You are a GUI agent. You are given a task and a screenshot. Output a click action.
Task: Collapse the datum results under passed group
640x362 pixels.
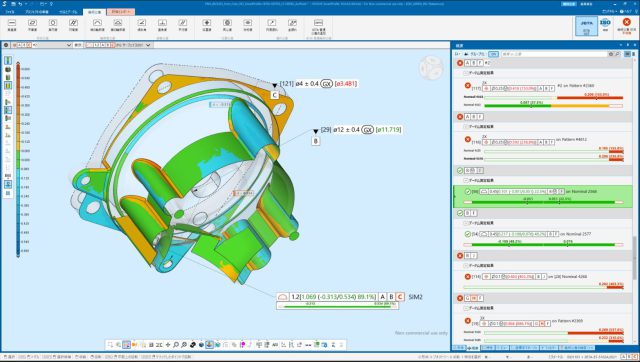click(465, 180)
